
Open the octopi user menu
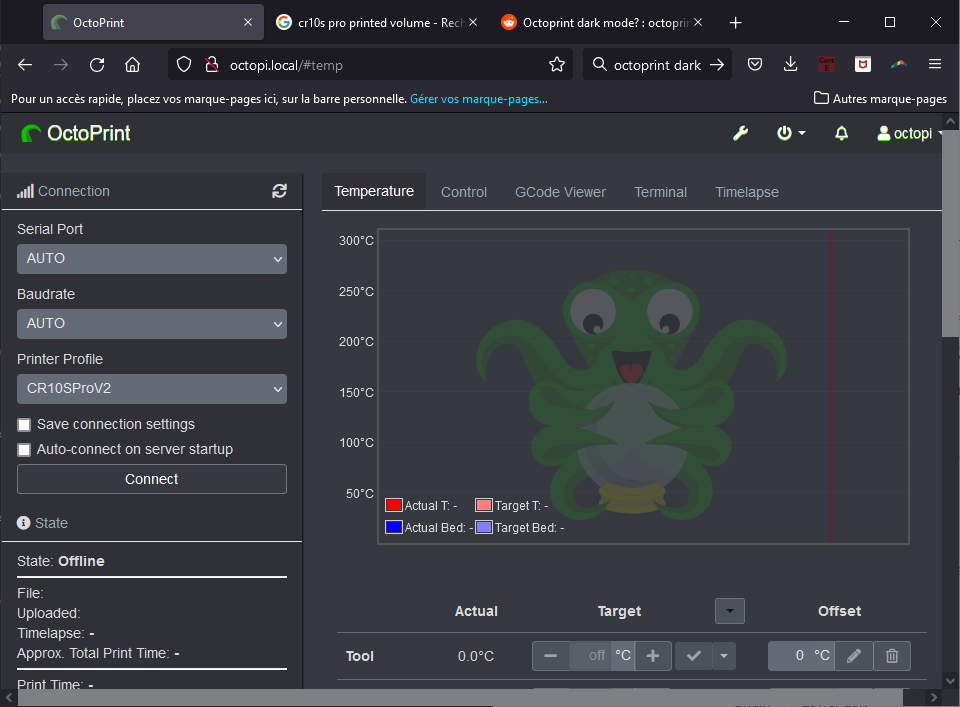(x=909, y=133)
